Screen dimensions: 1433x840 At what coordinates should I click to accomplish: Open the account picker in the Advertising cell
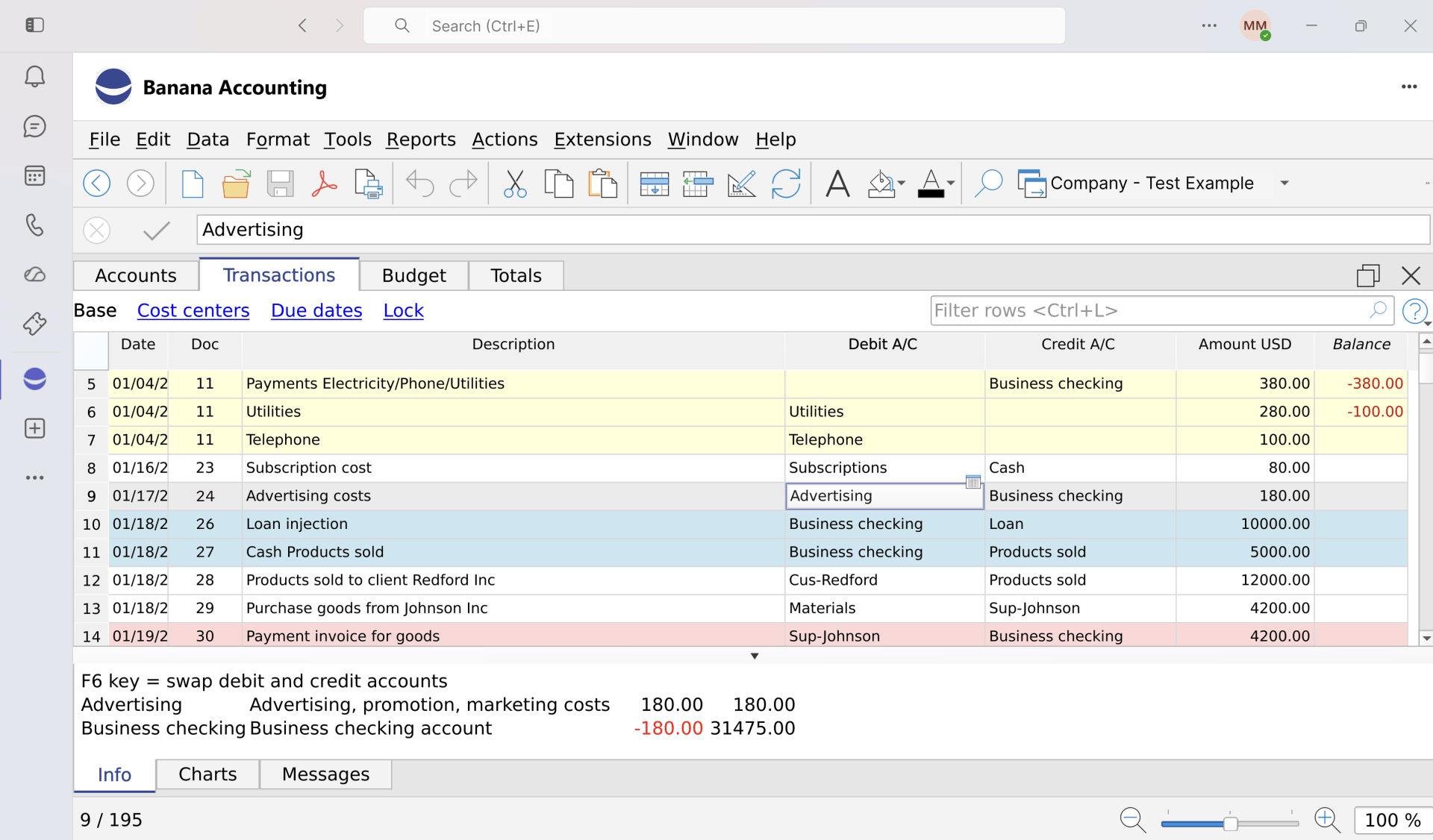973,482
